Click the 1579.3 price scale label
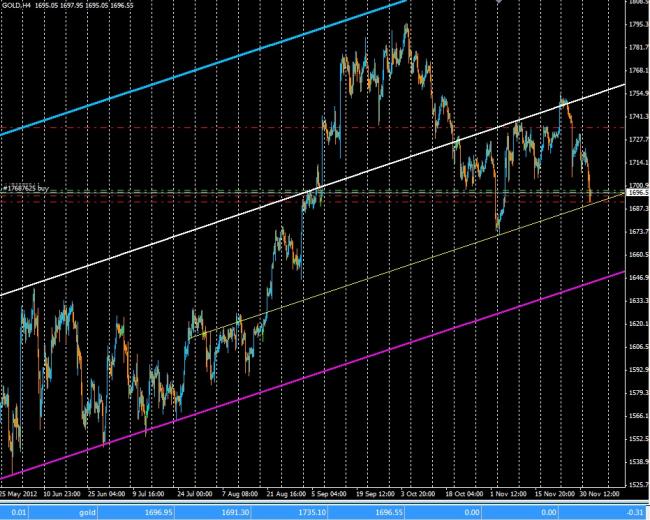 [x=638, y=392]
